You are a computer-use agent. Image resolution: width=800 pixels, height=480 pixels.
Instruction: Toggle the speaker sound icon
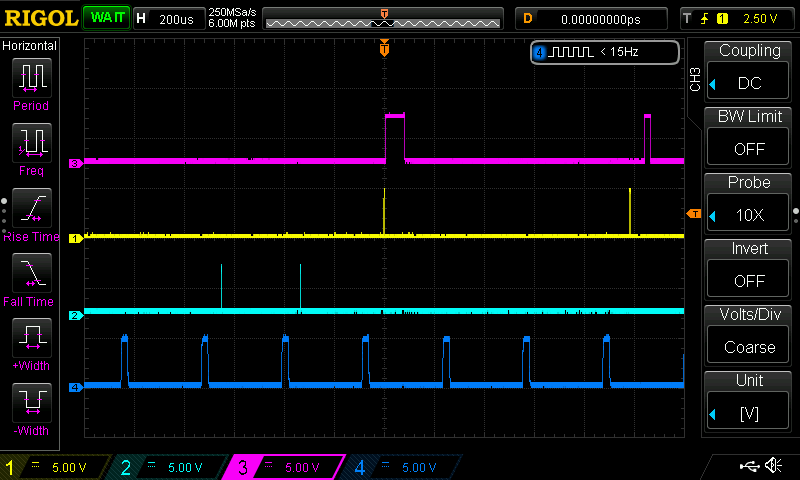click(773, 466)
